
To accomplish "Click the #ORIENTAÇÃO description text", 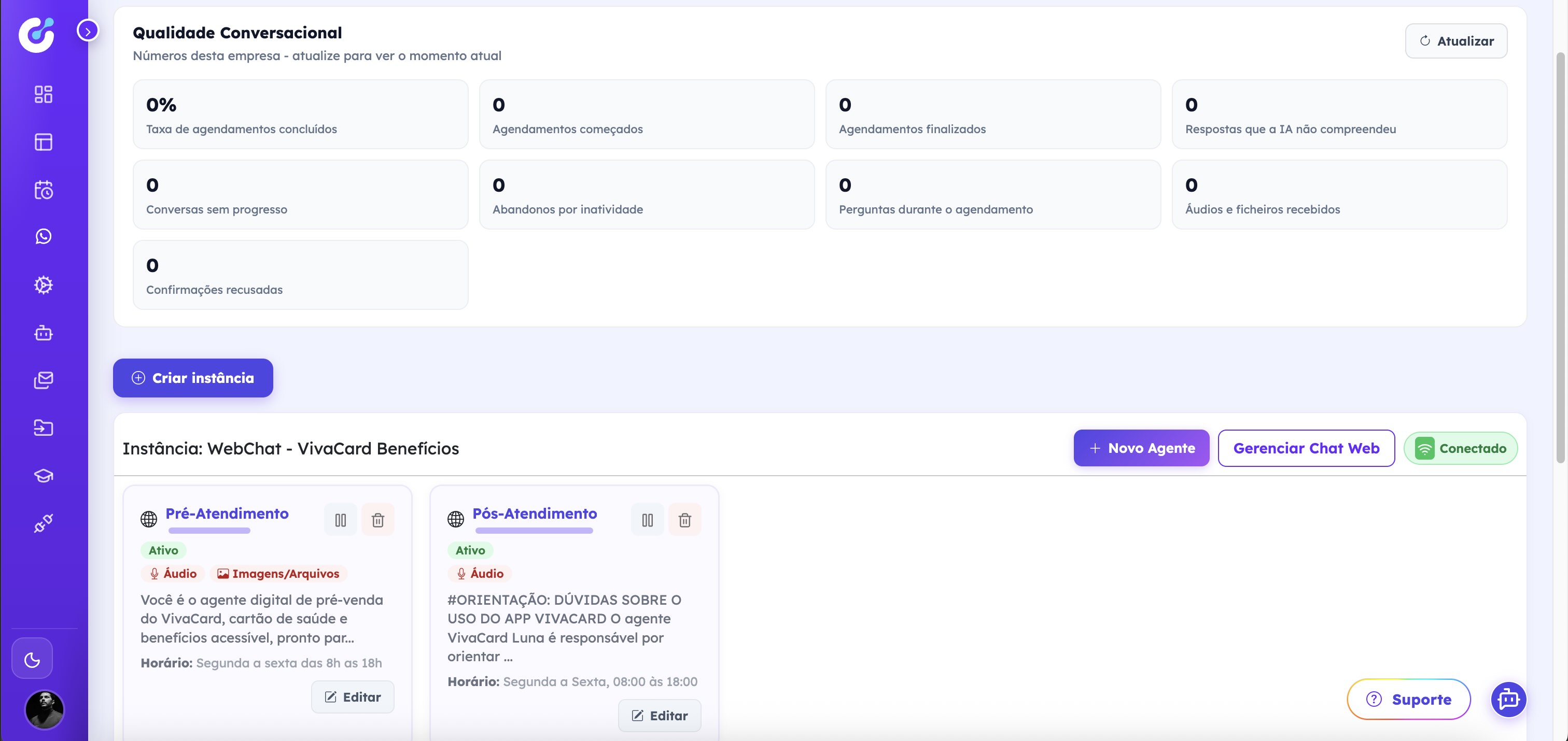I will (564, 628).
